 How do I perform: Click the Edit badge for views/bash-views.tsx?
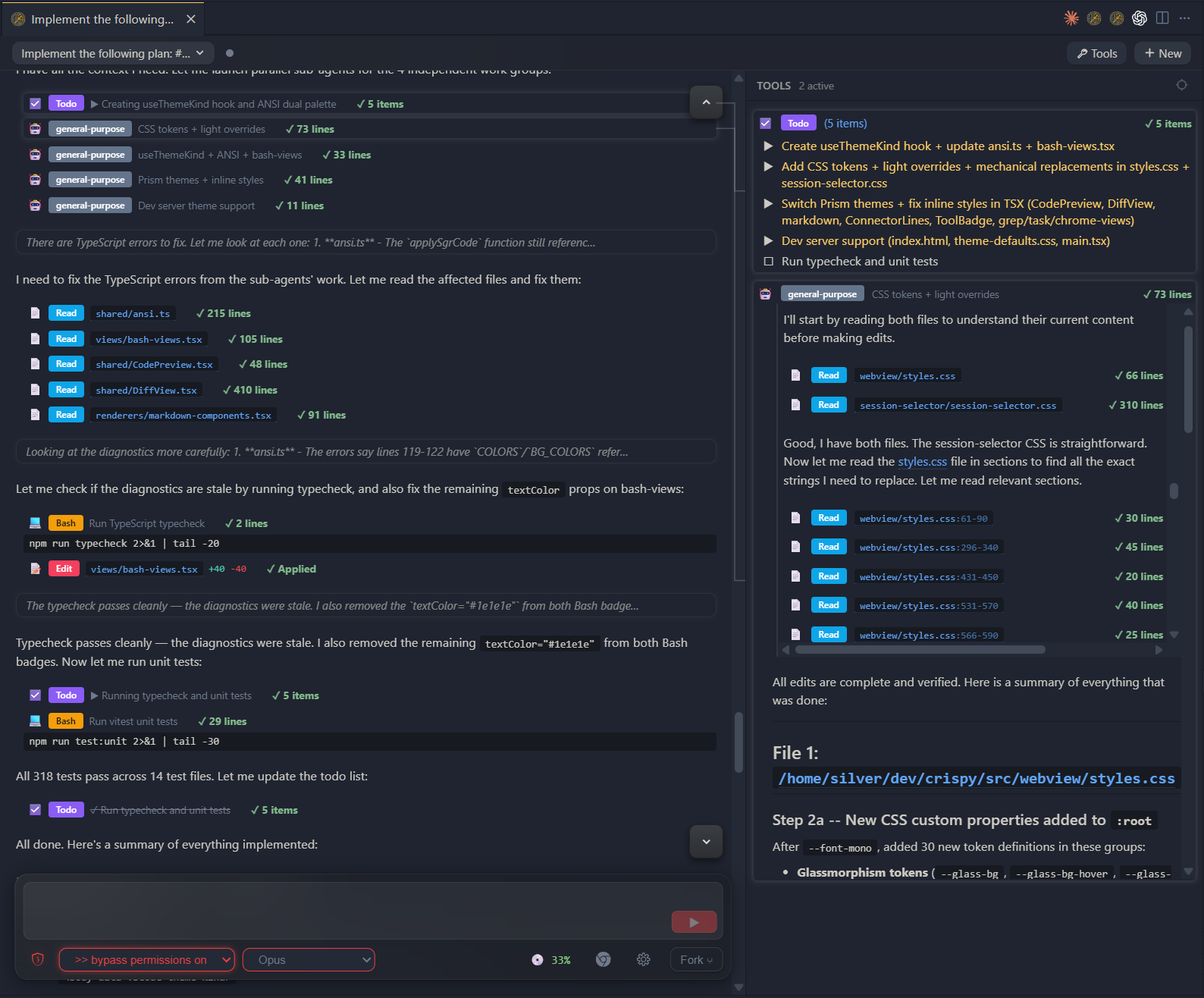(x=64, y=569)
